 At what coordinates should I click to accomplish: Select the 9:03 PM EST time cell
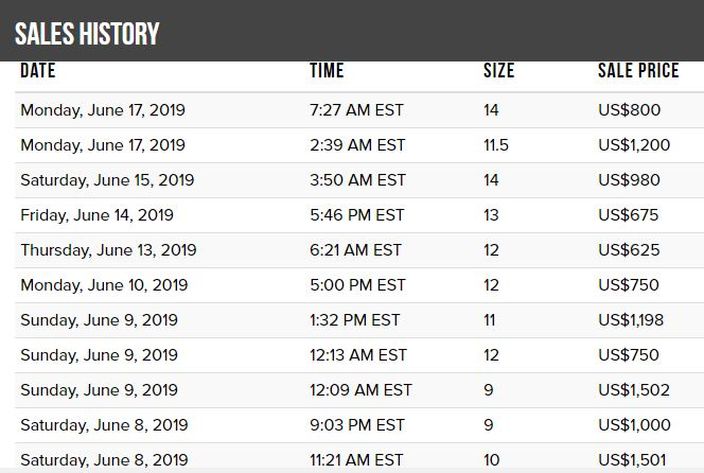click(x=357, y=425)
